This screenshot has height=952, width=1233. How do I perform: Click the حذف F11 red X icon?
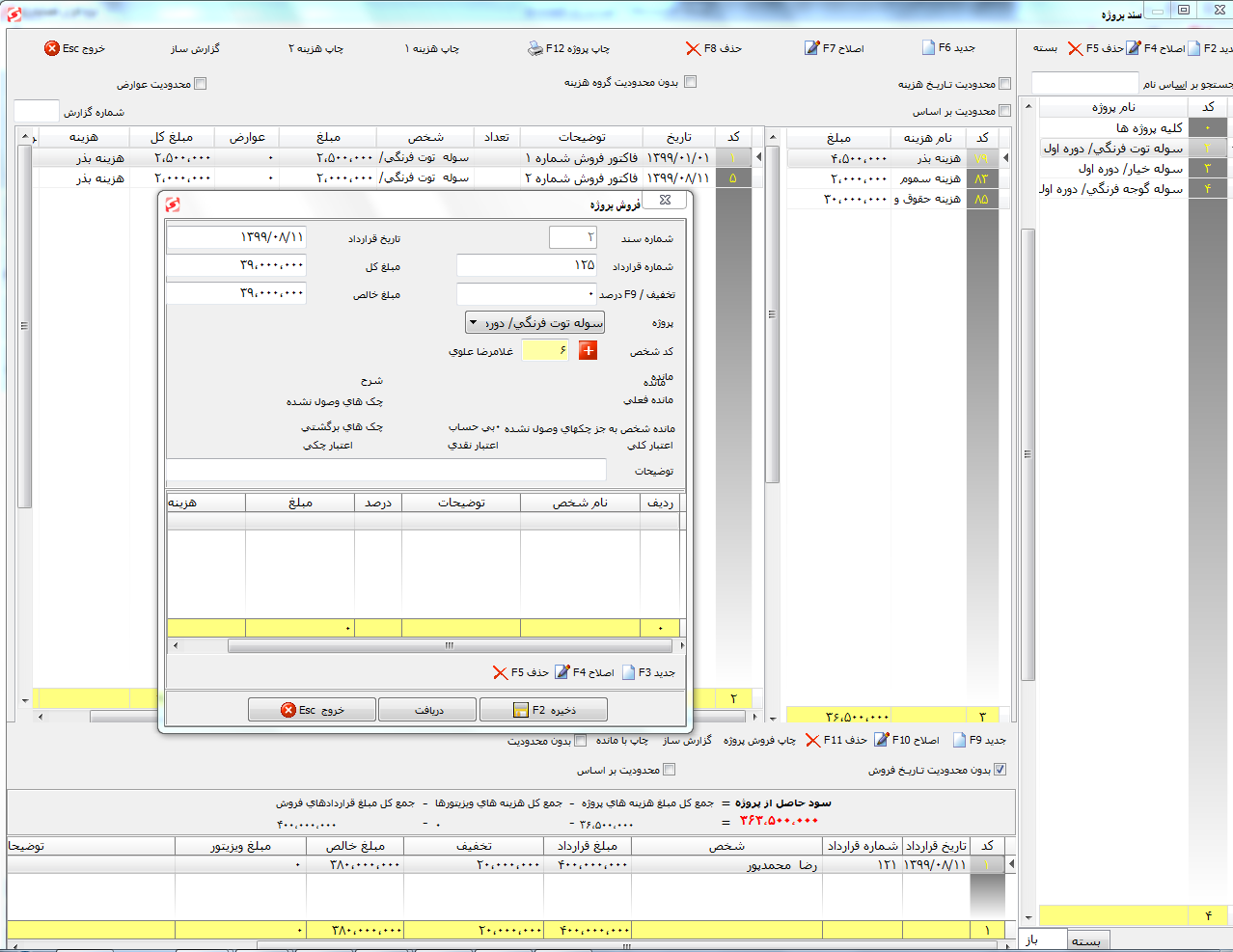[x=813, y=740]
